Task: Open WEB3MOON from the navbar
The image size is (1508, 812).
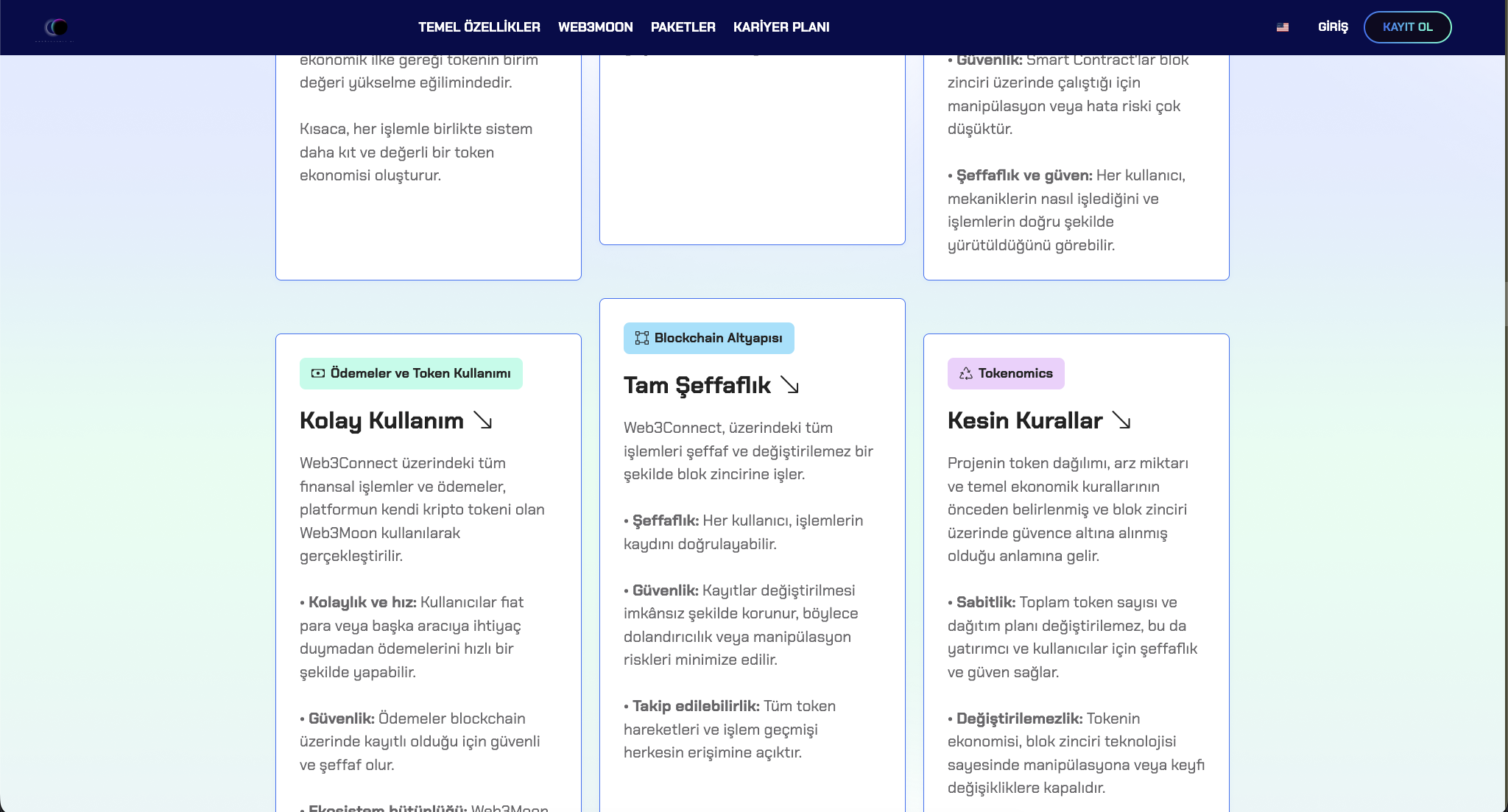Action: coord(596,27)
